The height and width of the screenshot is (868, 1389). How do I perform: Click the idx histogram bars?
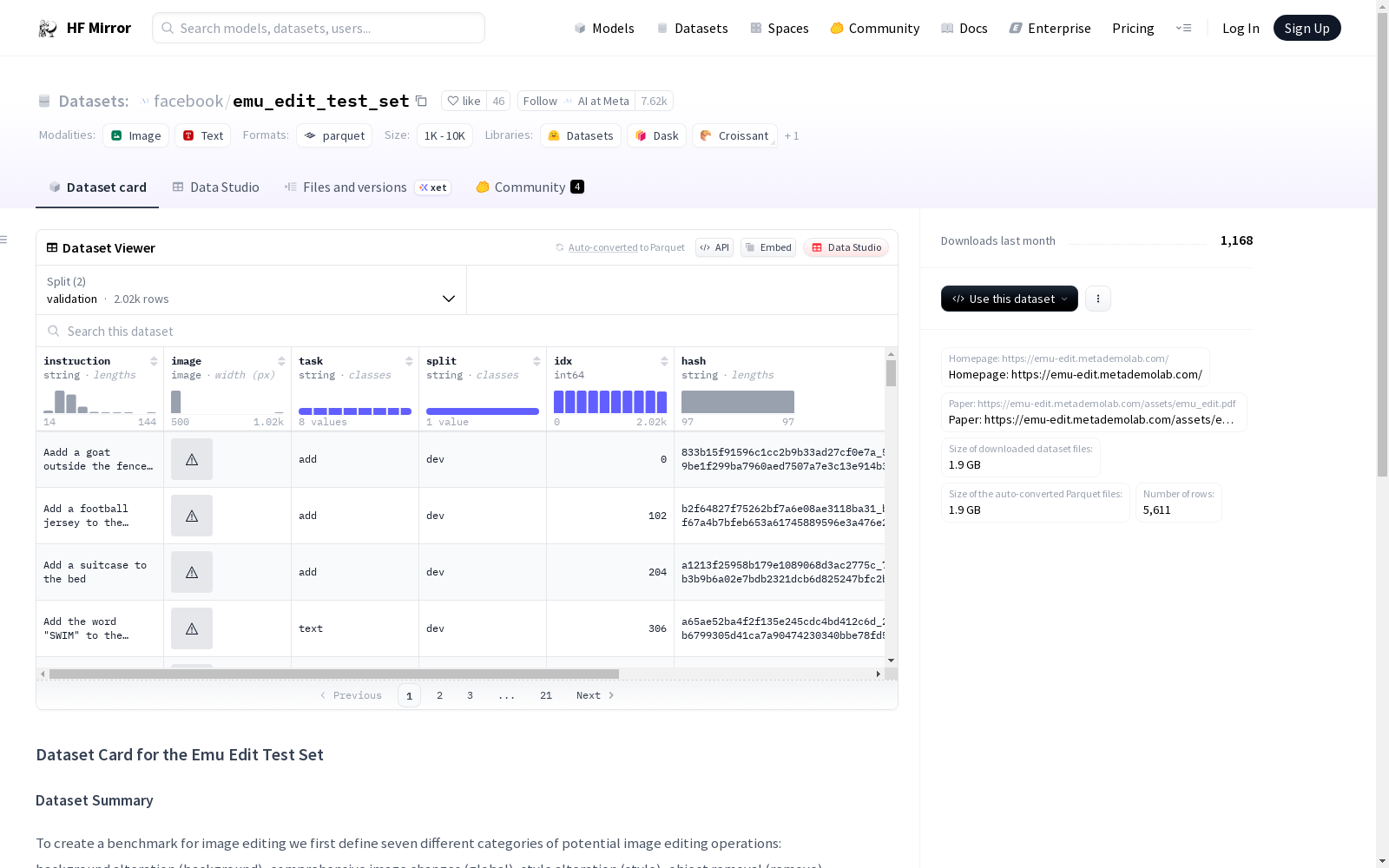click(610, 402)
